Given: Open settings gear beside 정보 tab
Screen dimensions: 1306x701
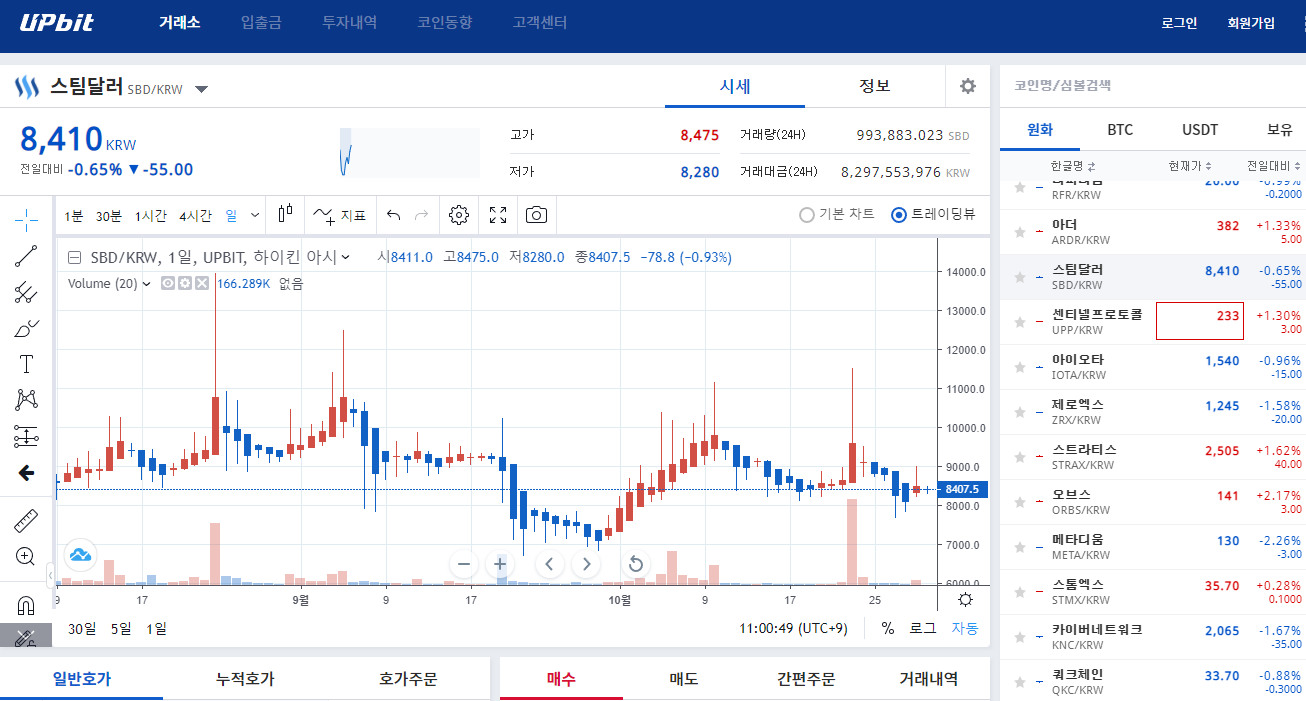Looking at the screenshot, I should click(967, 86).
